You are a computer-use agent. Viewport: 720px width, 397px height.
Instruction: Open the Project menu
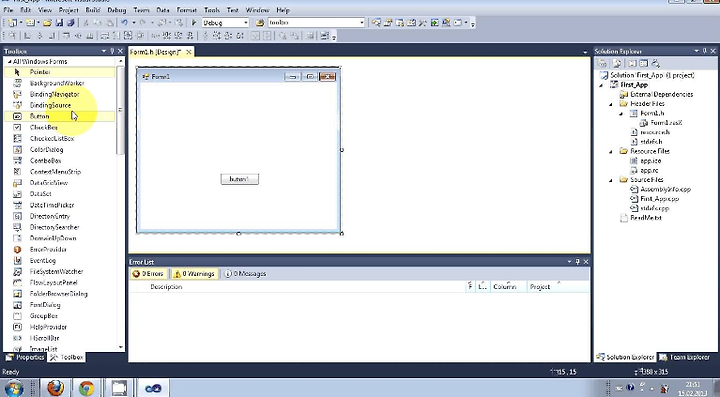[x=68, y=10]
